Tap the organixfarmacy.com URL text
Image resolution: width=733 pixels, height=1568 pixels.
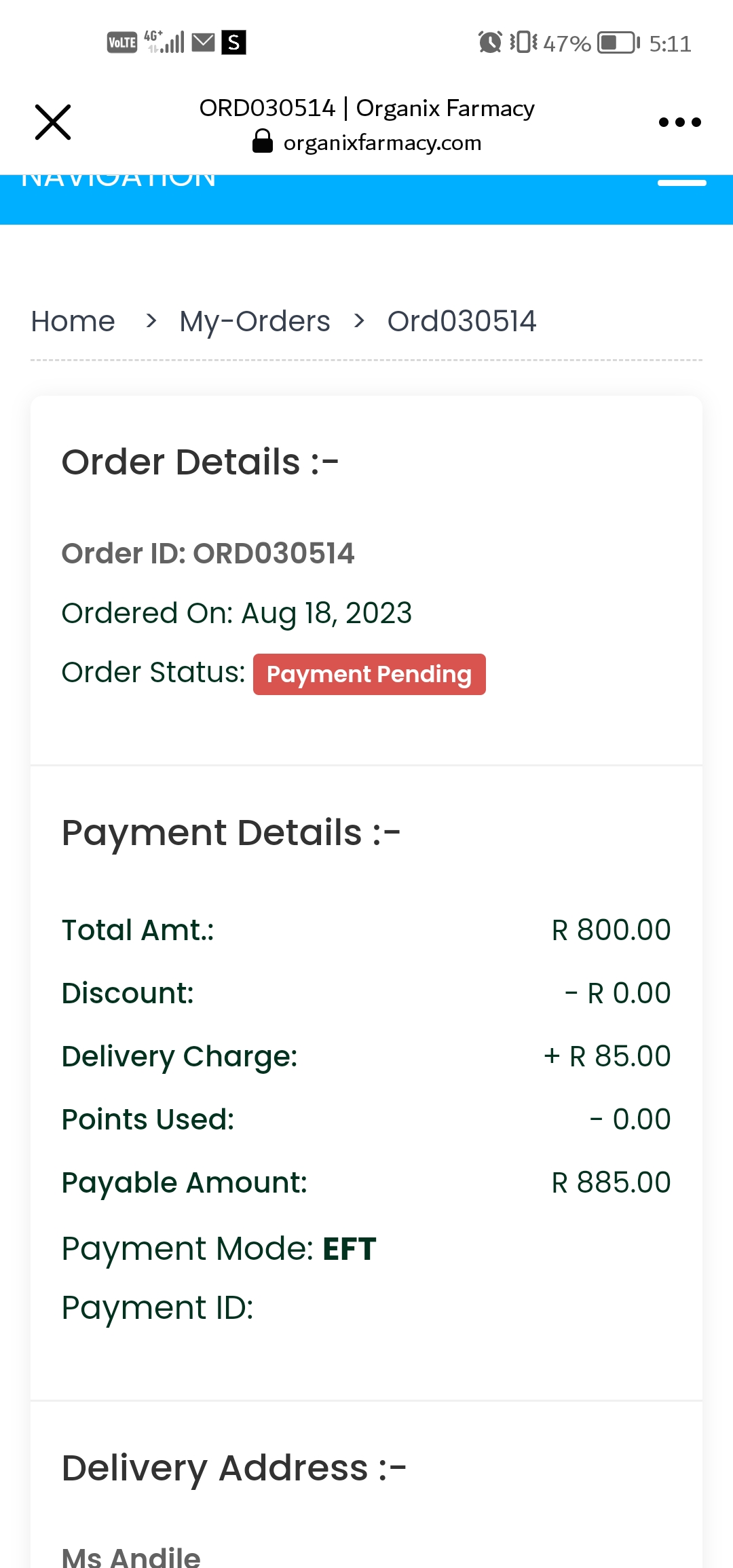[x=382, y=143]
